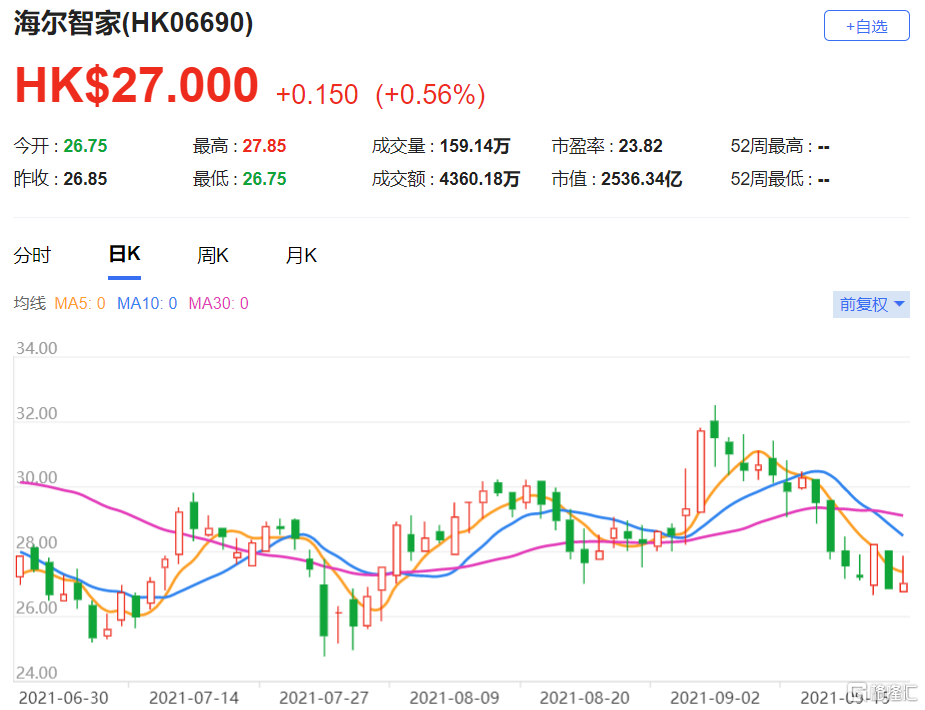
Task: Toggle the pink MA30 indicator label
Action: pos(218,304)
